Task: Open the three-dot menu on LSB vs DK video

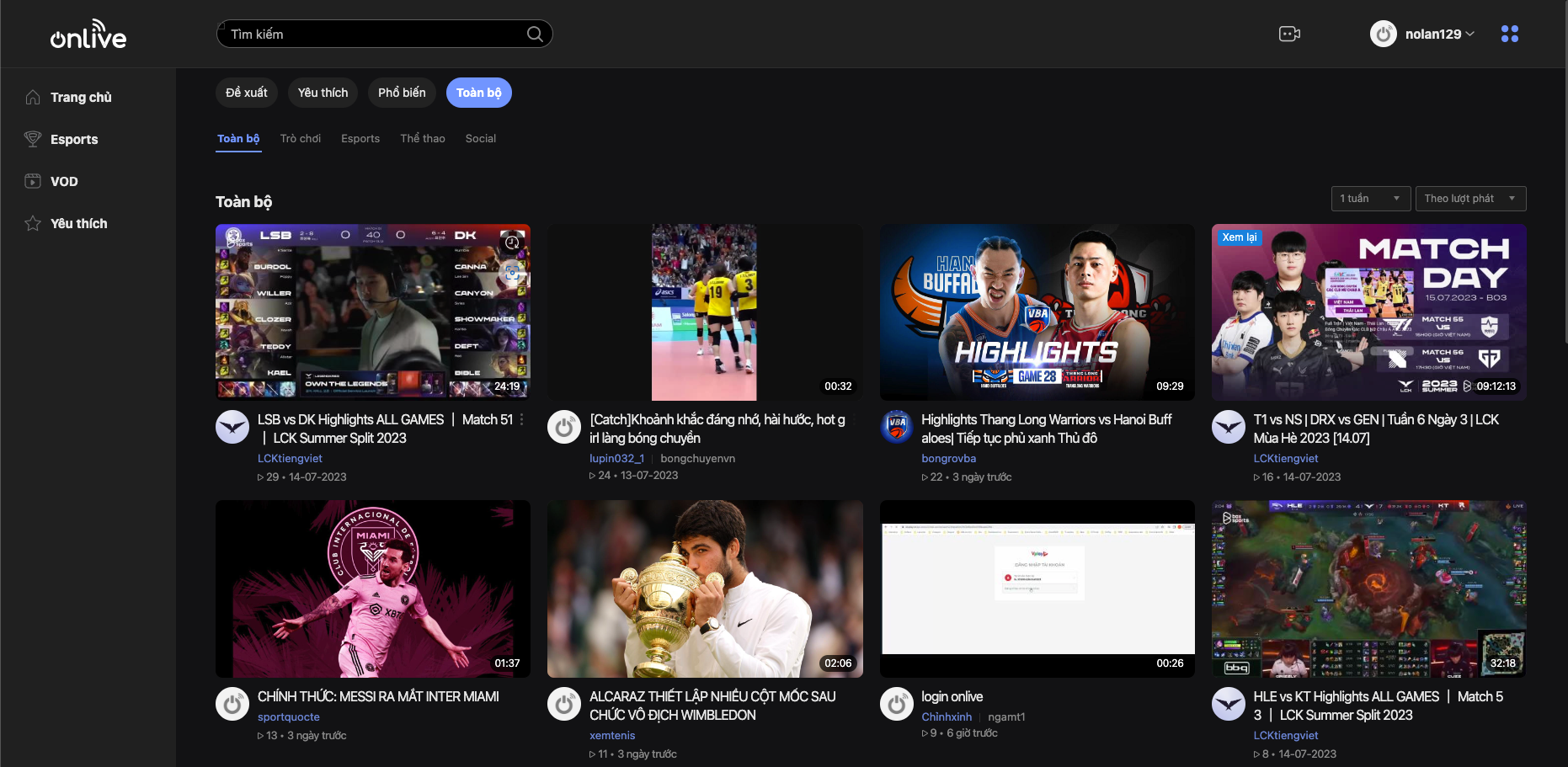Action: click(x=521, y=419)
